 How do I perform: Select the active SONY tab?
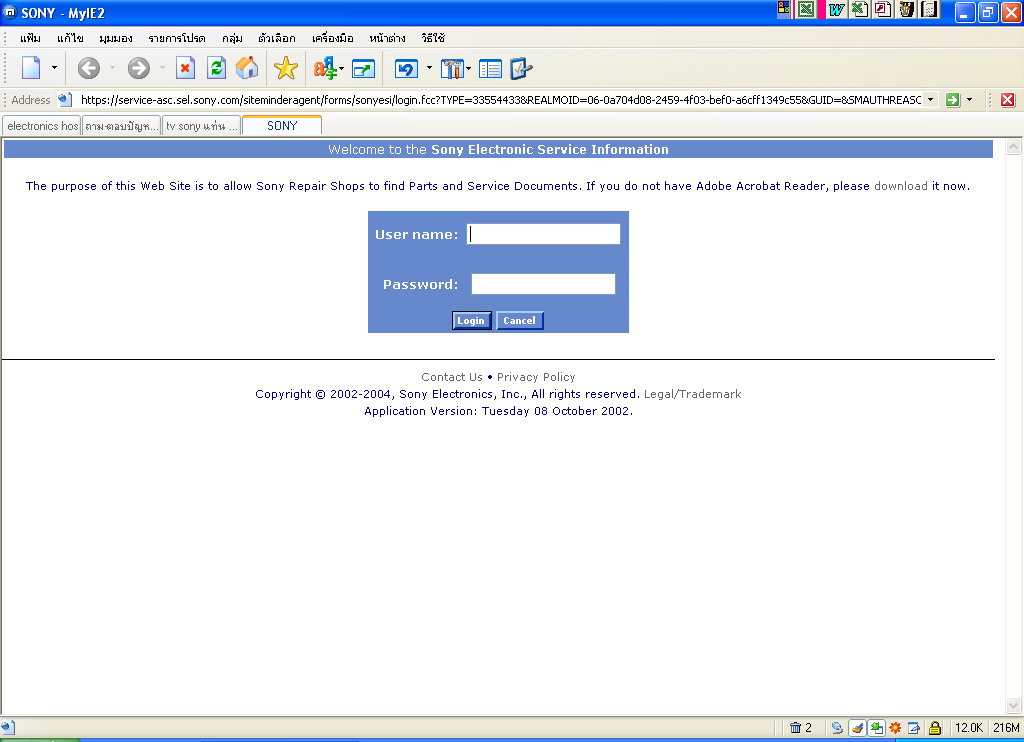point(281,125)
